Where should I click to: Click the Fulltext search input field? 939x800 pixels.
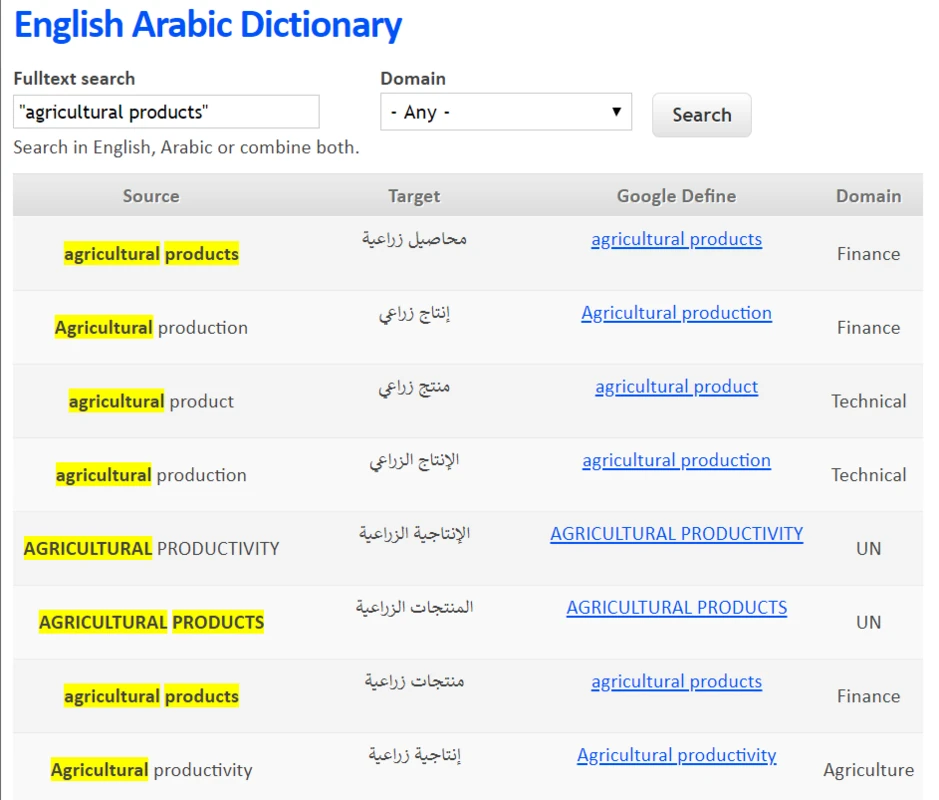[166, 111]
